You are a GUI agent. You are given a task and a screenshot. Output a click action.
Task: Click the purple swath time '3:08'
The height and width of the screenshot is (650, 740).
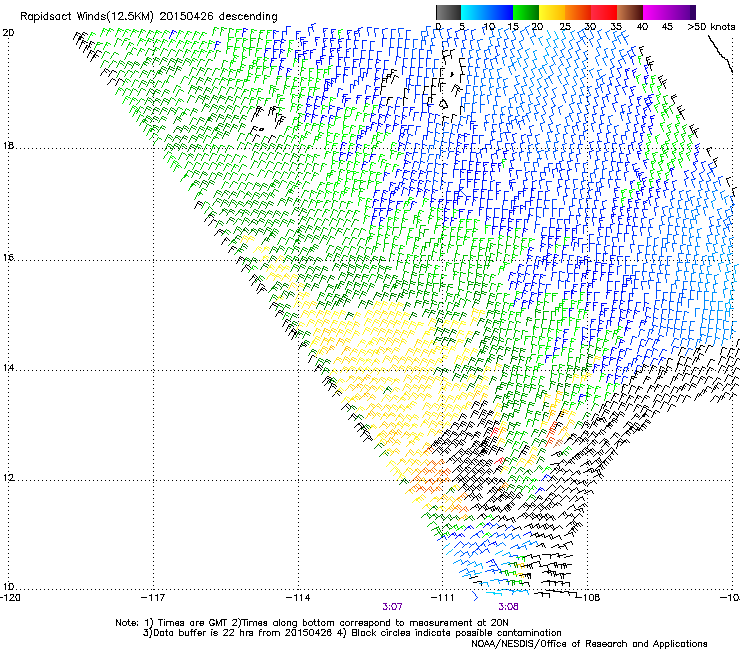[508, 607]
